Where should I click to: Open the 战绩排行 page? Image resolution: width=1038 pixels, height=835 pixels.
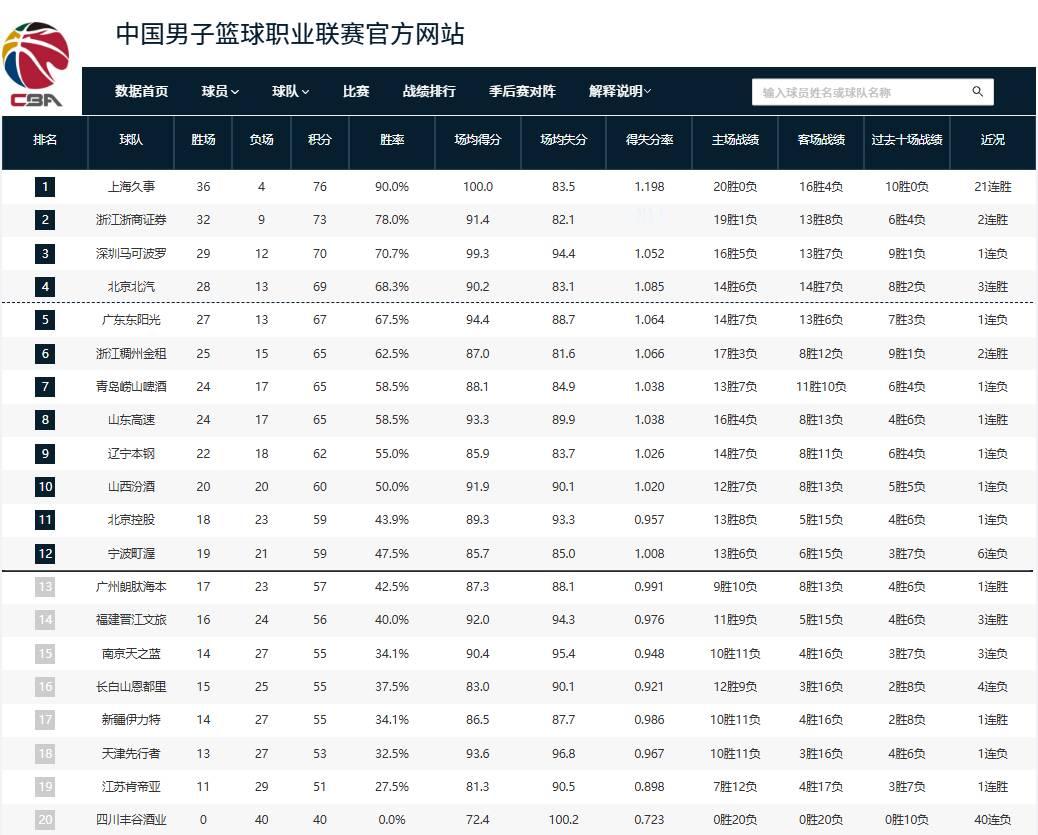[429, 91]
